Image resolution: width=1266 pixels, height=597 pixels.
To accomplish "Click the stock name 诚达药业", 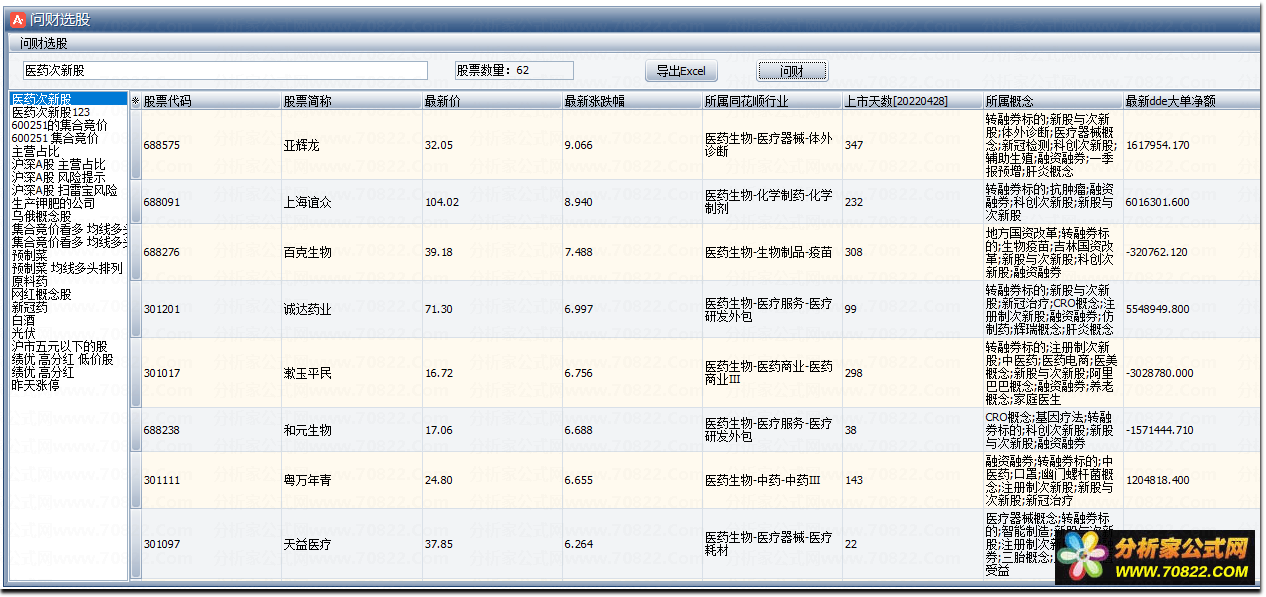I will (x=307, y=309).
